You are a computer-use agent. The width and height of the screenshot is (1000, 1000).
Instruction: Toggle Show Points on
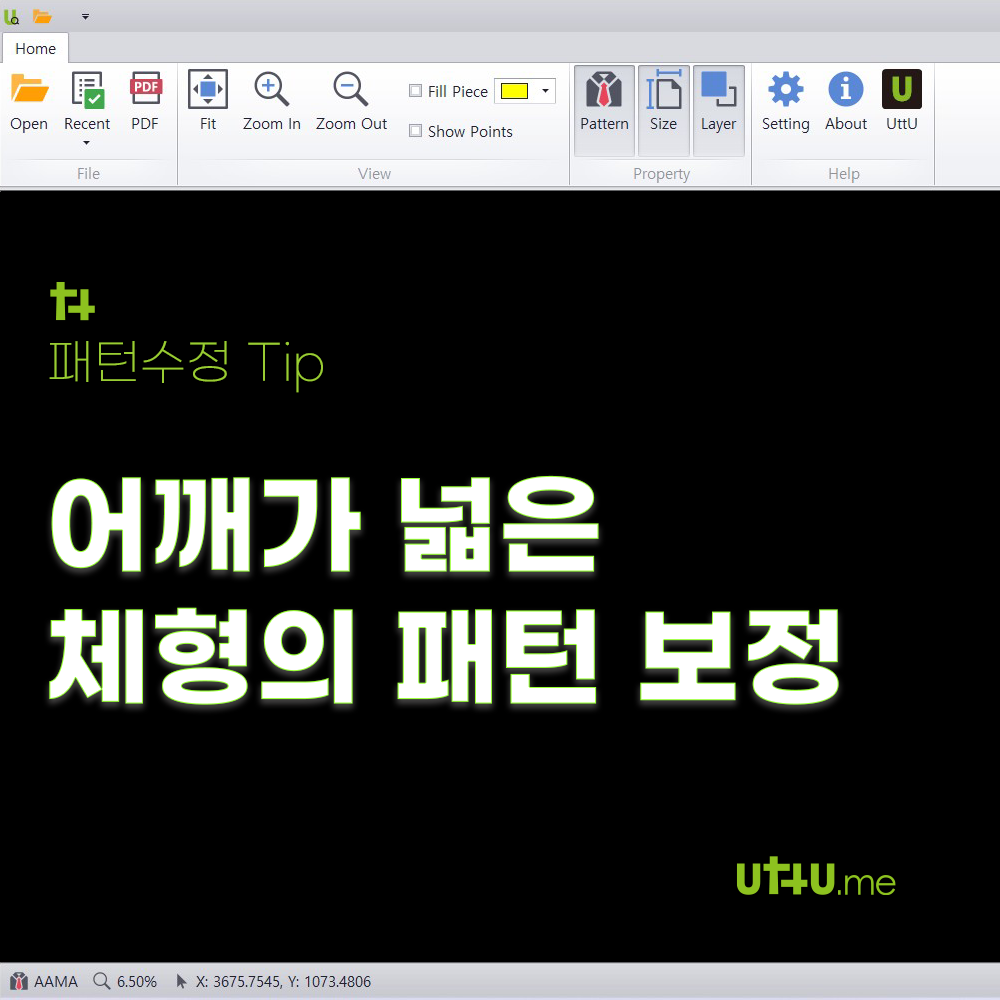(415, 131)
